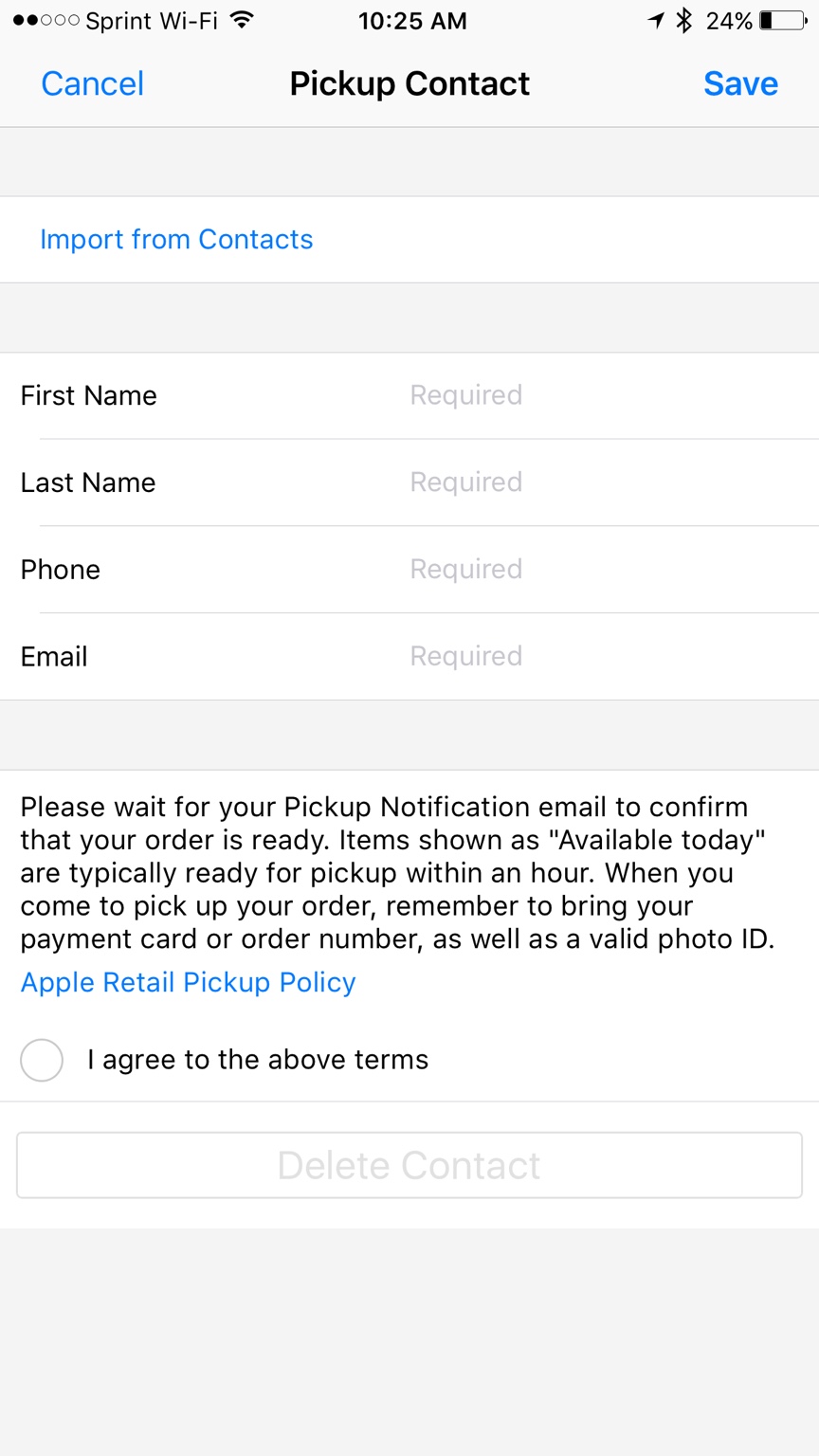Focus the Email field

(x=607, y=657)
